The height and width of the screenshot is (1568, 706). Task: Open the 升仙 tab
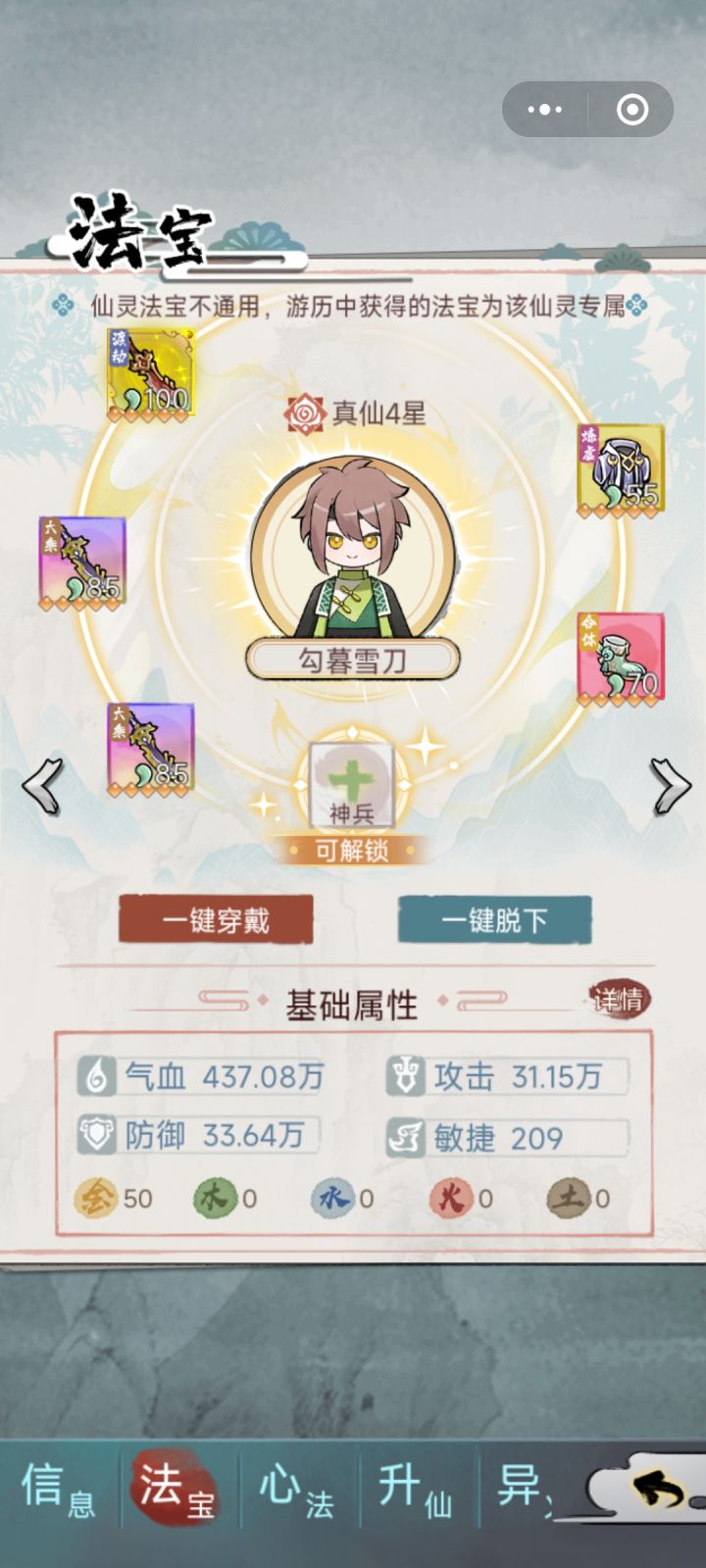[416, 1491]
